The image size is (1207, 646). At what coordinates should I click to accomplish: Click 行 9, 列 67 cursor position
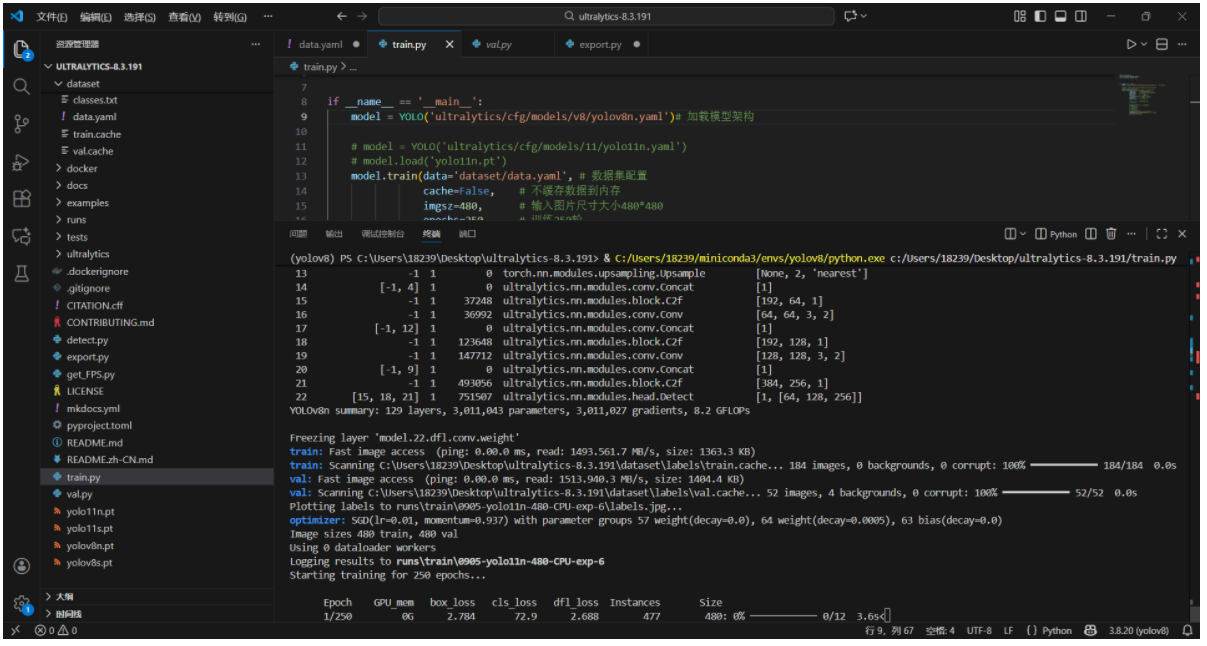[891, 631]
